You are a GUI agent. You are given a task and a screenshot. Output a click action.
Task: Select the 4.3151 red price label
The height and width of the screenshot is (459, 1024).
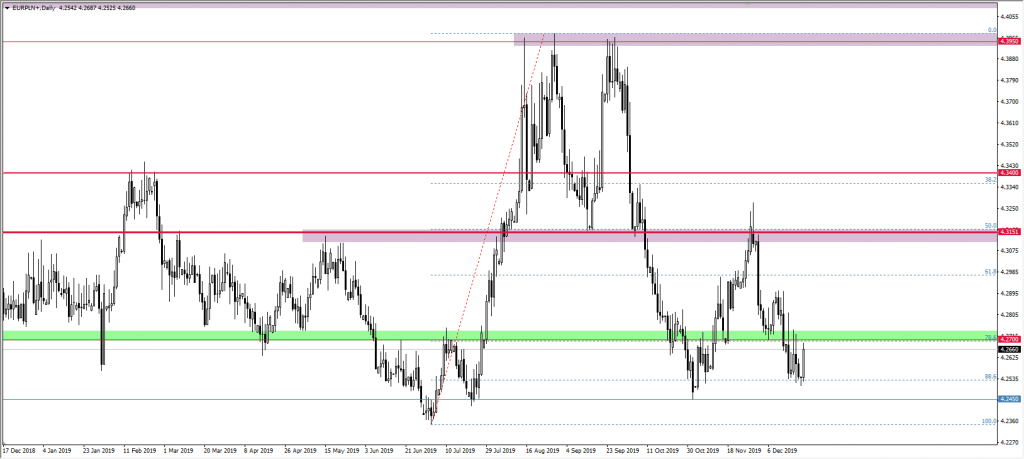[1010, 232]
